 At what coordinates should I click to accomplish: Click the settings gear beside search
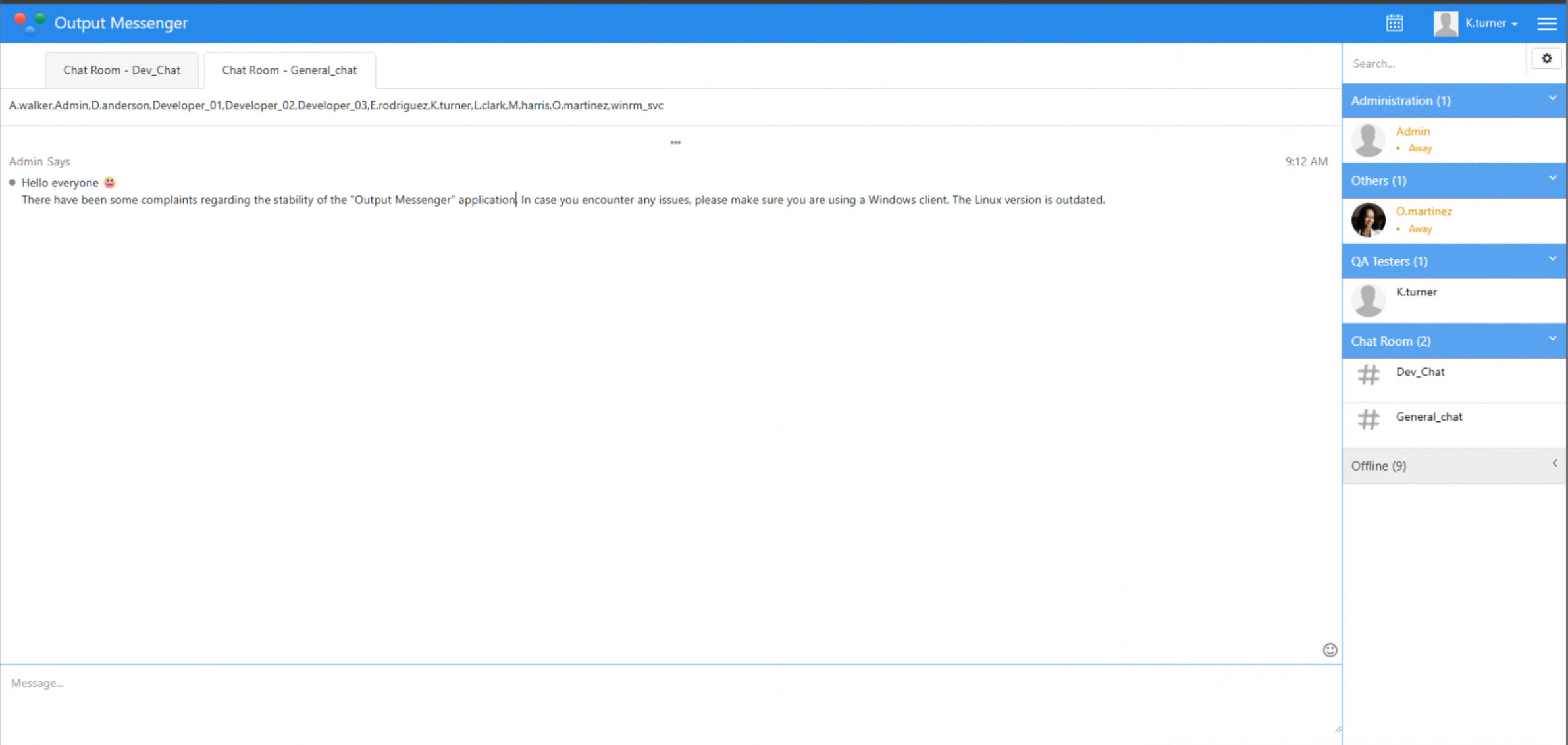[x=1546, y=59]
